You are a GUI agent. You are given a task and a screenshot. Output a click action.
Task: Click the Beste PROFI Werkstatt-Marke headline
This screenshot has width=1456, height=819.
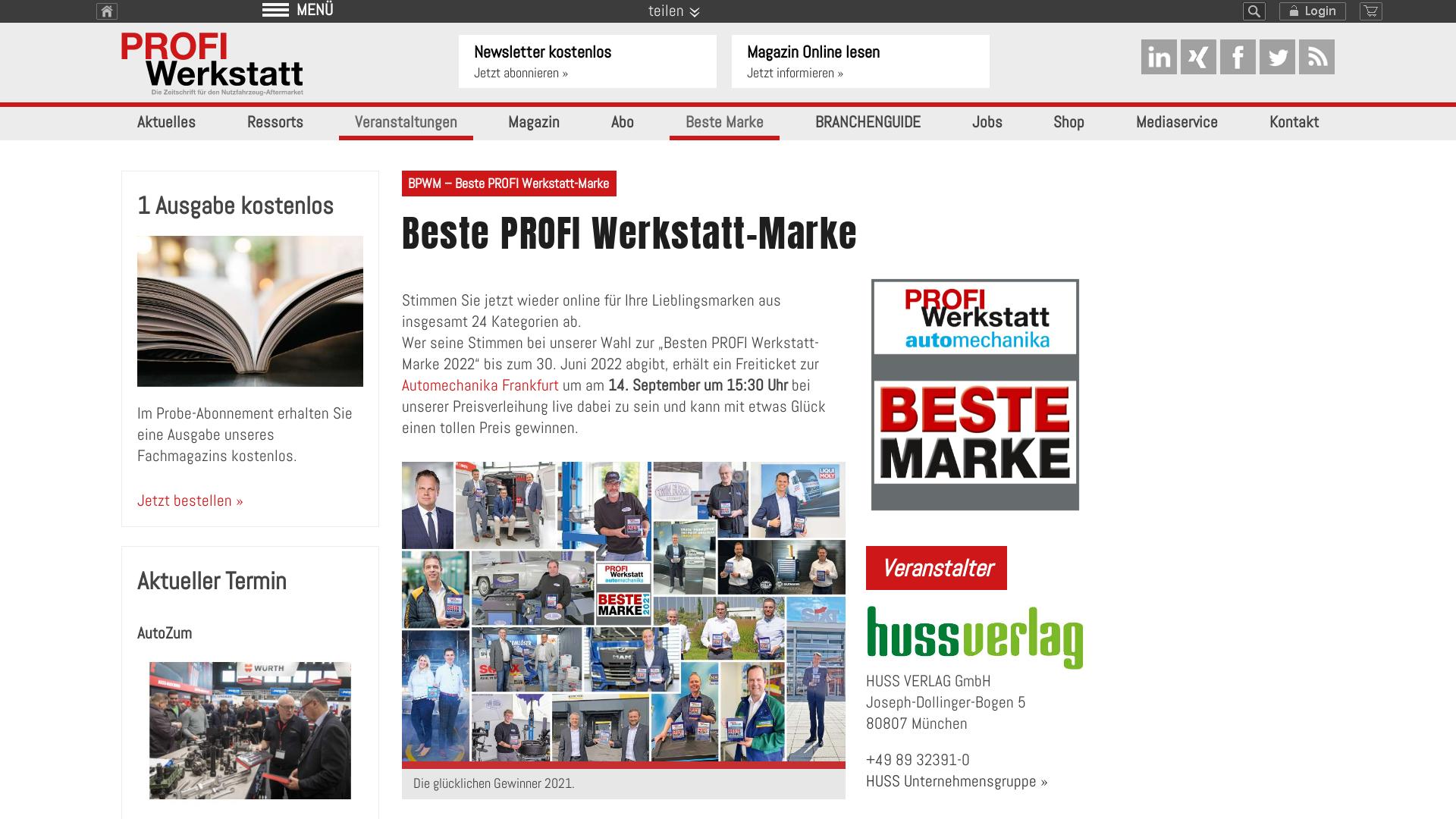[629, 233]
